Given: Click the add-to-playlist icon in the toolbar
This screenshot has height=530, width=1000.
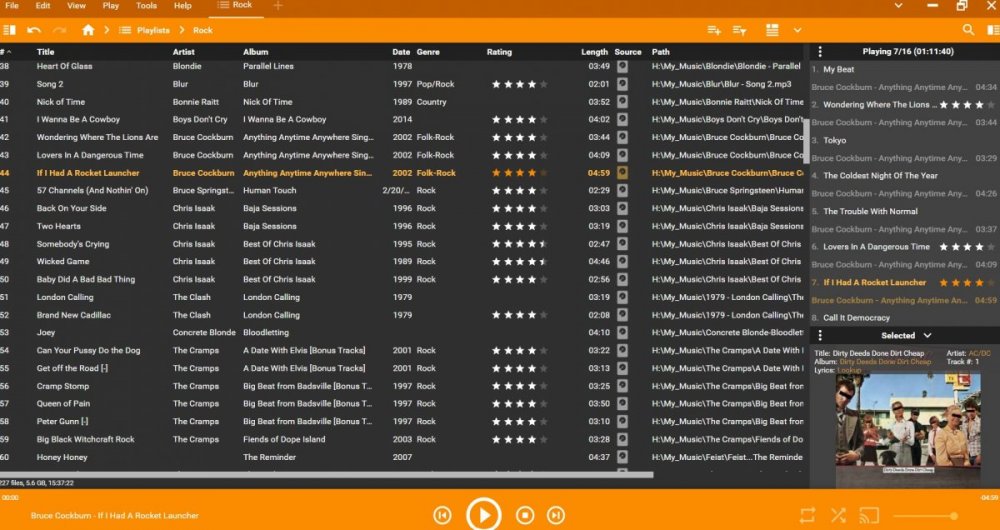Looking at the screenshot, I should (x=714, y=30).
